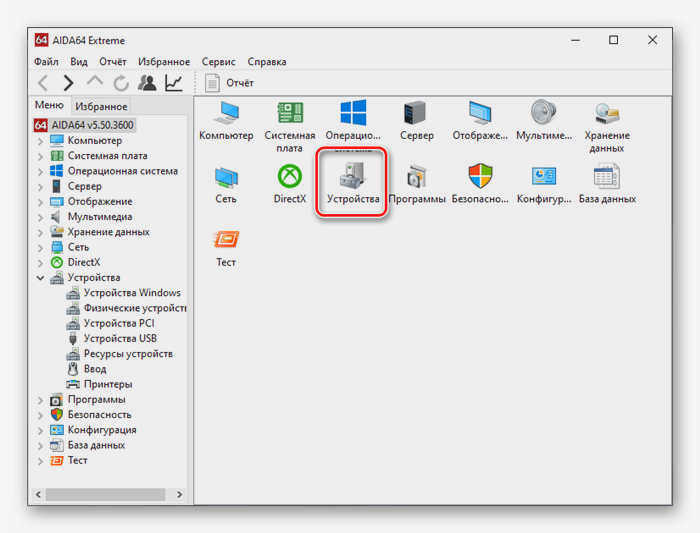700x533 pixels.
Task: Click the sidebar scrollbar left arrow
Action: (x=38, y=494)
